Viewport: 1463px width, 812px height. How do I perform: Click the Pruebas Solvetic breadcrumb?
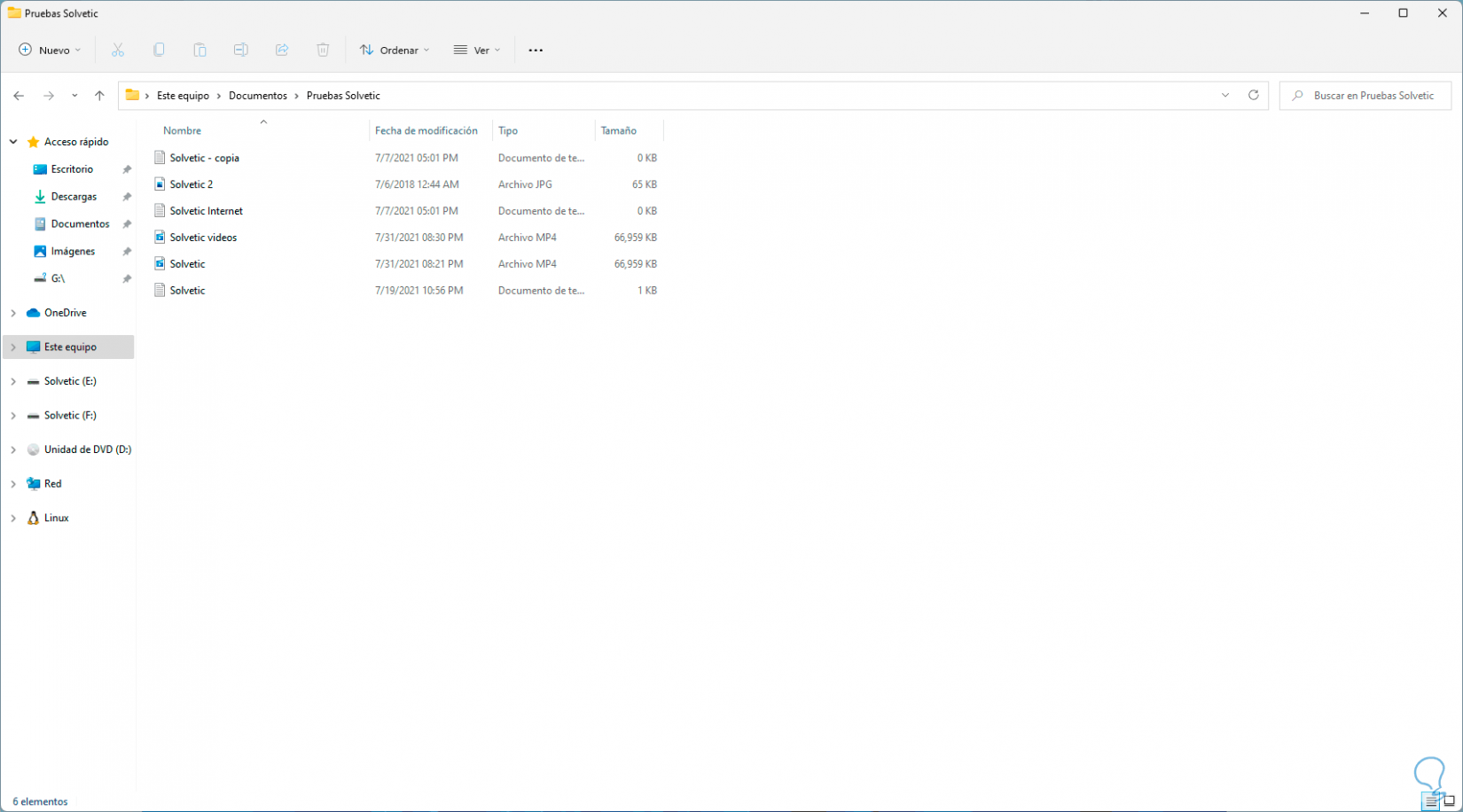[343, 96]
